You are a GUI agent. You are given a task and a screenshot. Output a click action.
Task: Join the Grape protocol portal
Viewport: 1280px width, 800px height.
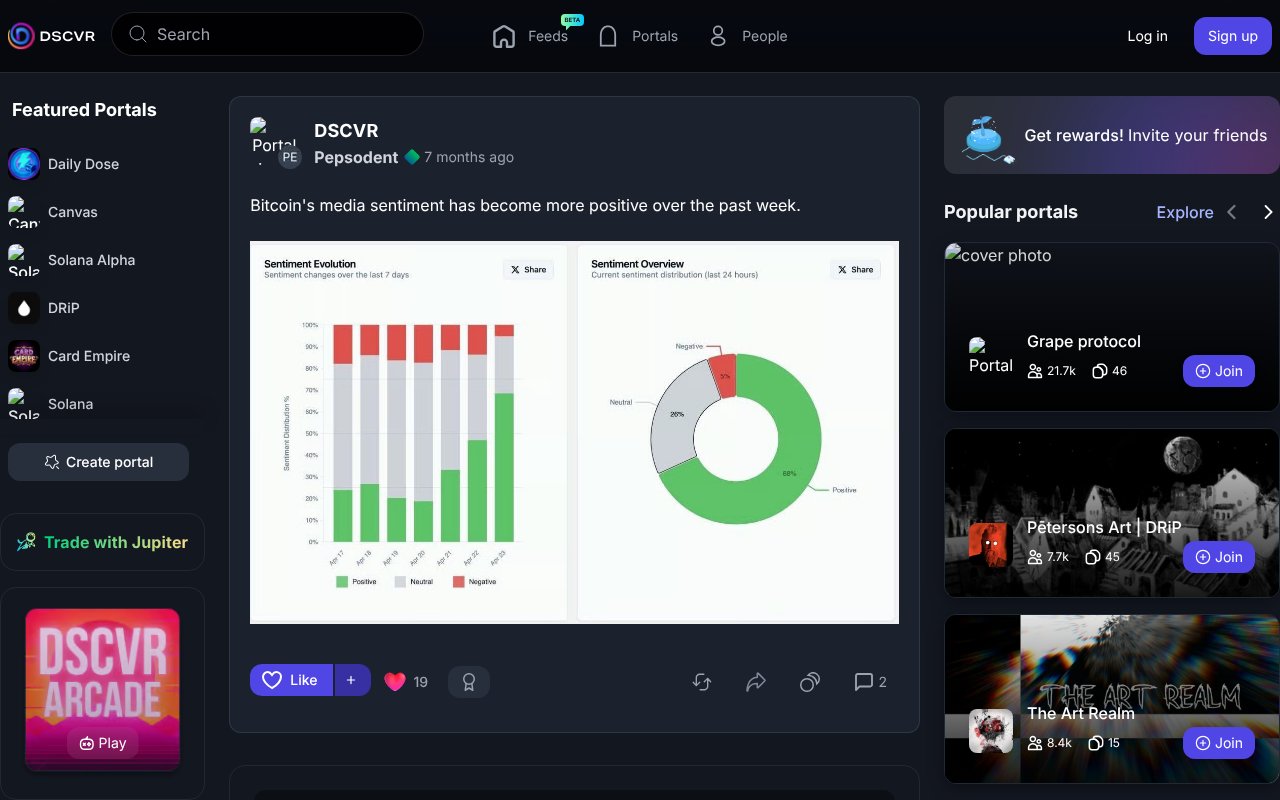point(1218,370)
